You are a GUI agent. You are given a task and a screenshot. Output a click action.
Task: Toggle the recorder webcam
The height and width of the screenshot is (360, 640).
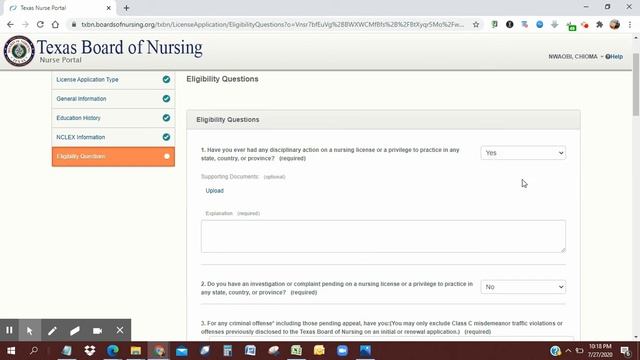[x=97, y=330]
